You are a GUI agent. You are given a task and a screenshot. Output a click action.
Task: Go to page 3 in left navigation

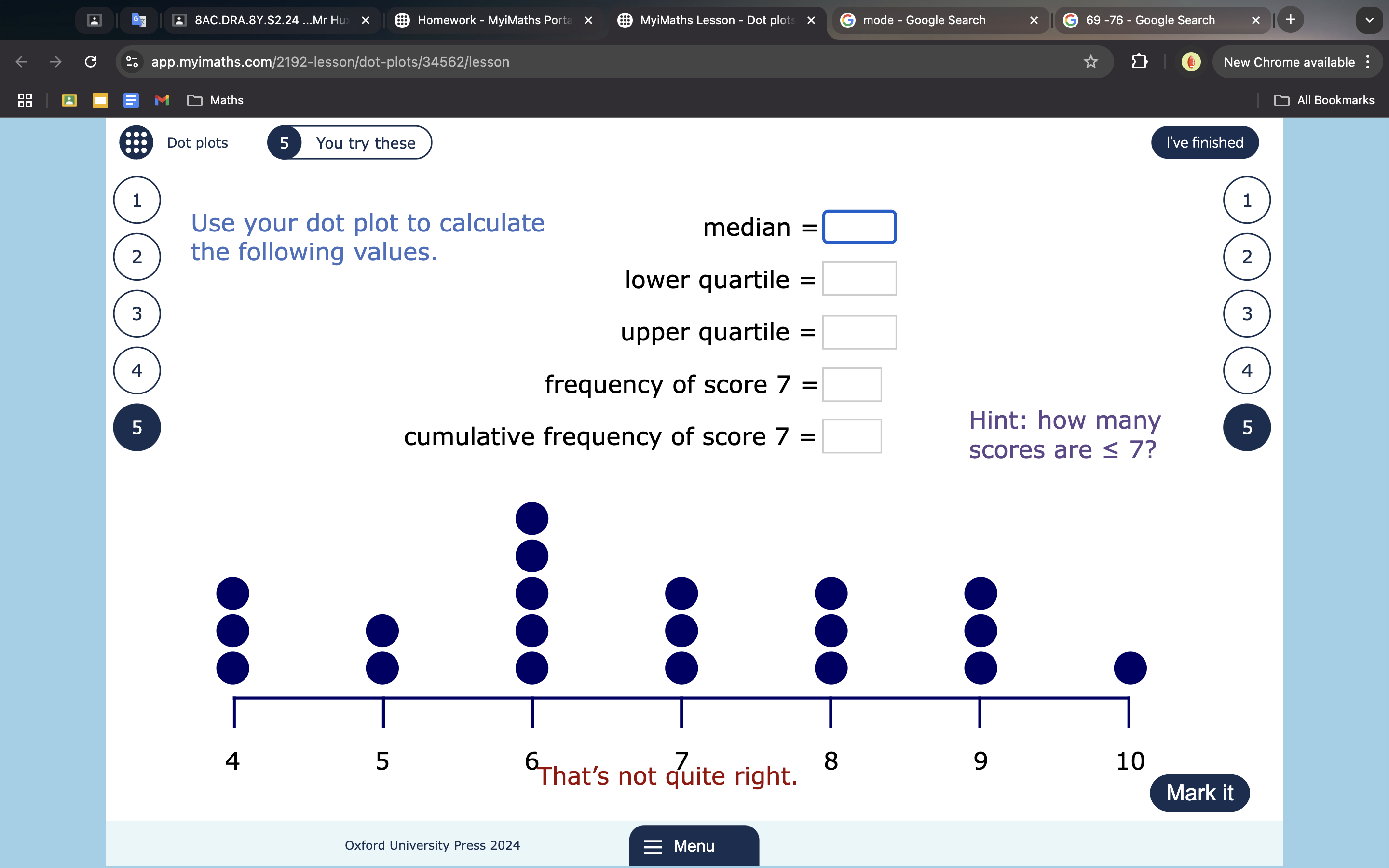click(136, 313)
